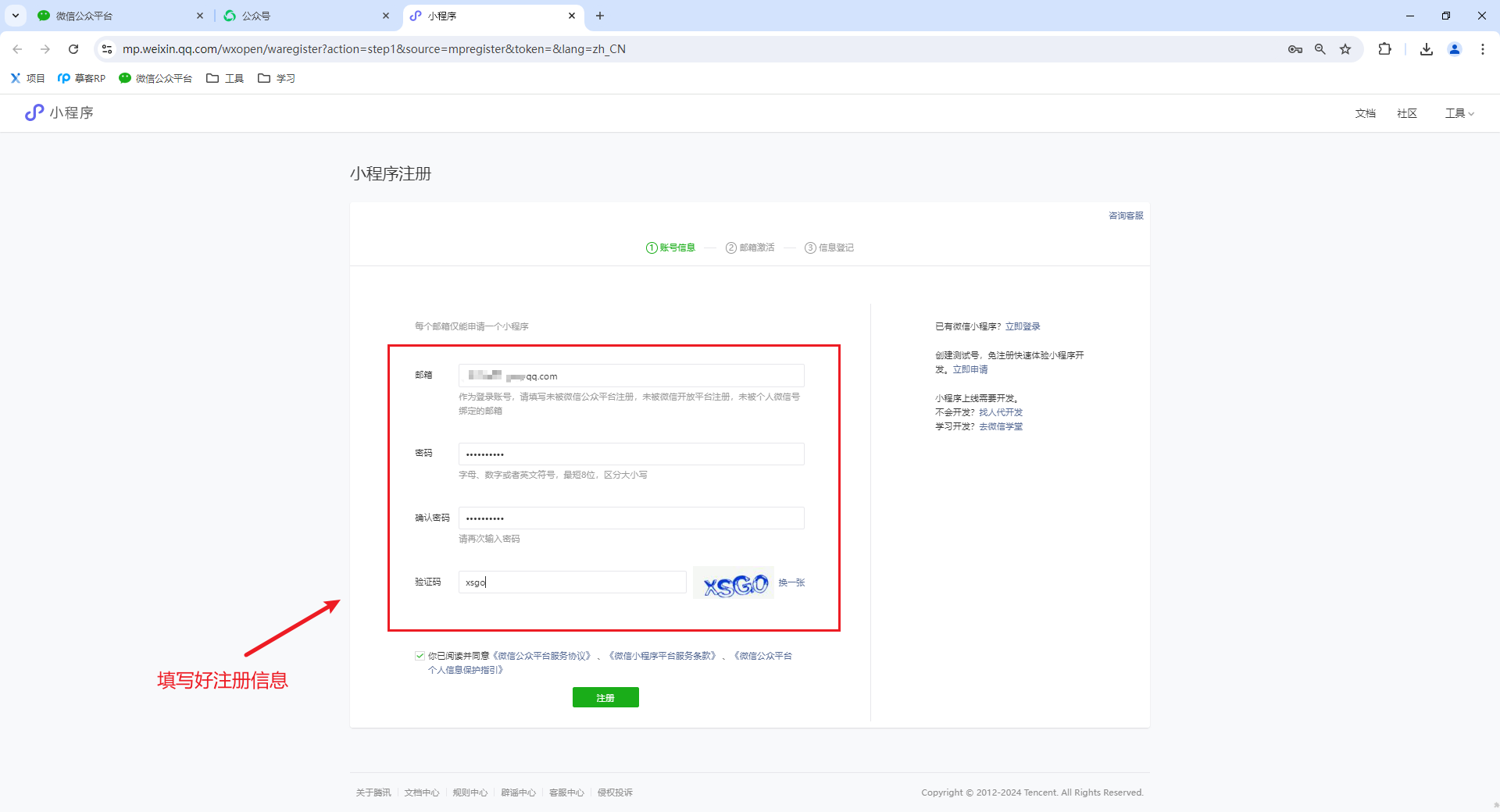Open the 微信公众平台 bookmark
Screen dimensions: 1500x812
point(155,78)
